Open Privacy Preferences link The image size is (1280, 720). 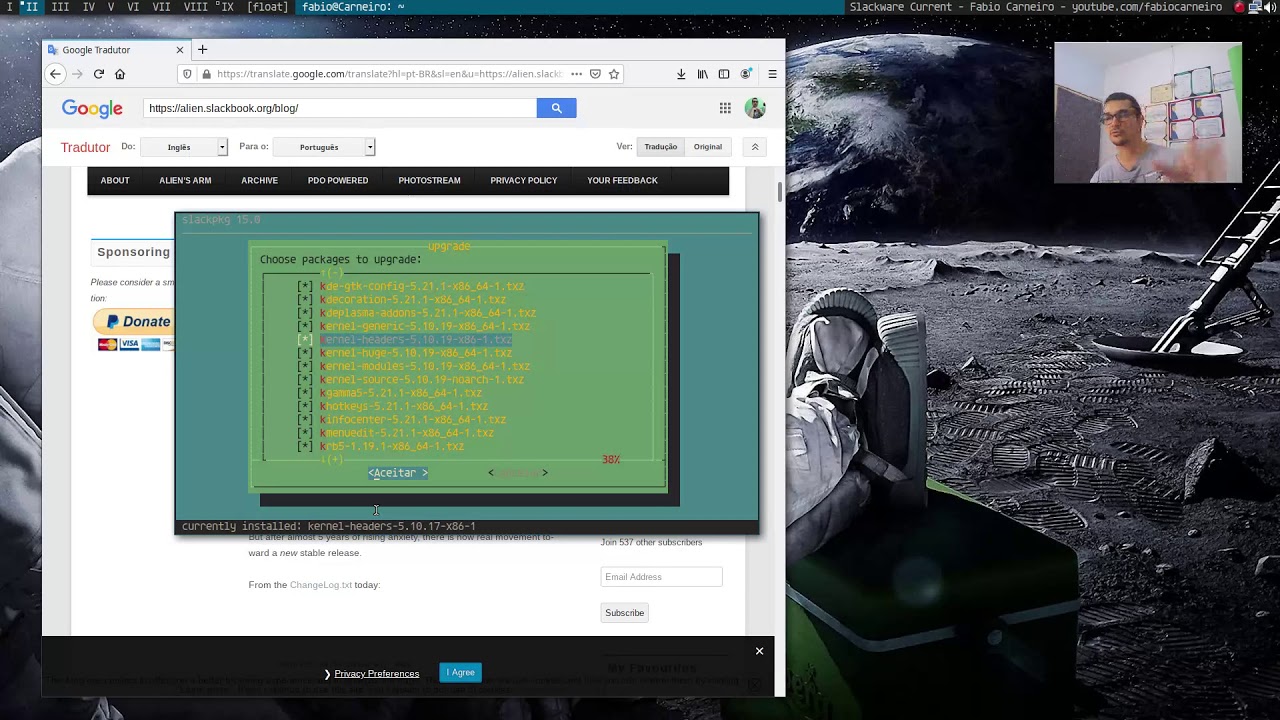pos(376,673)
